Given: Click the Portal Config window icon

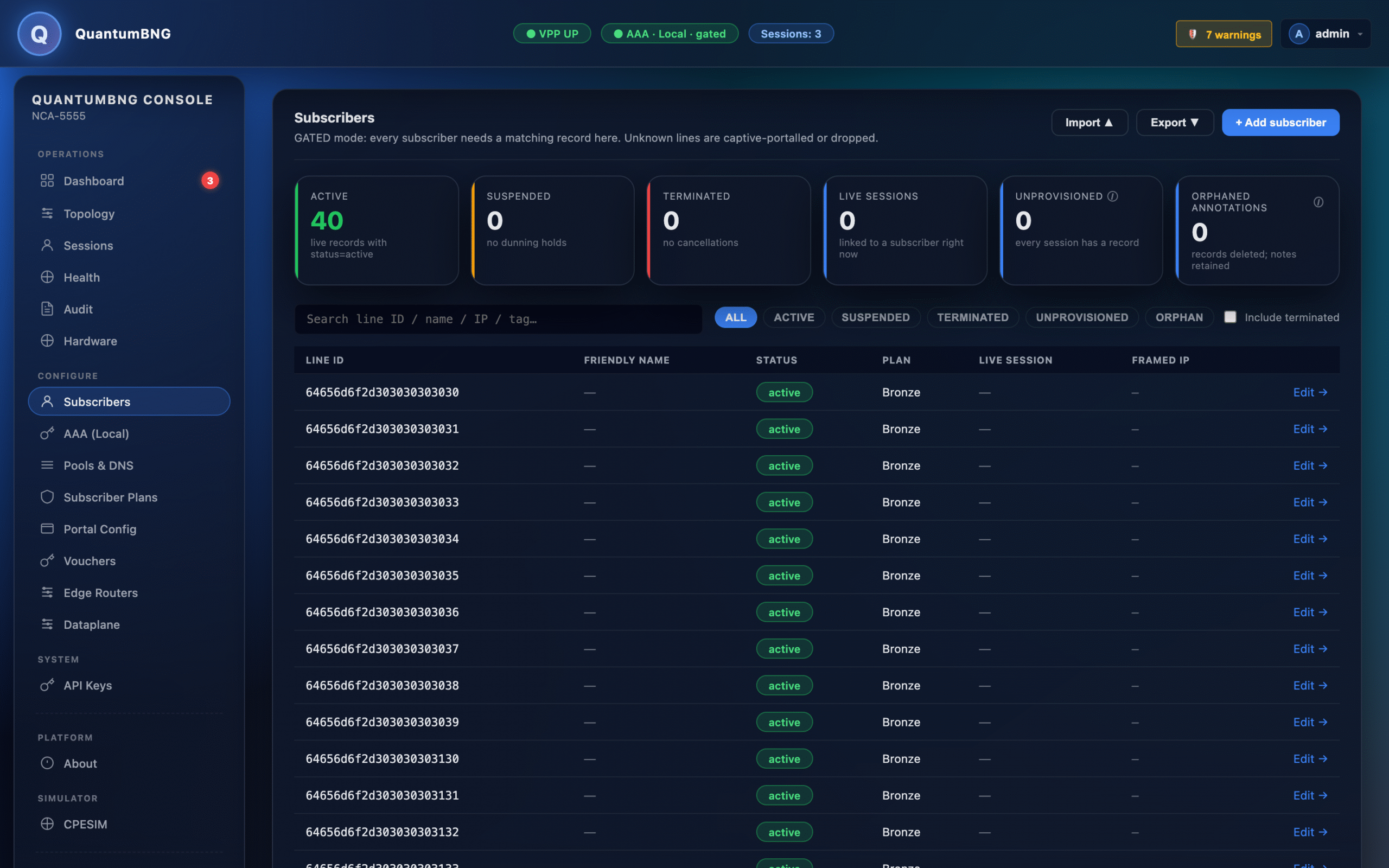Looking at the screenshot, I should [47, 529].
